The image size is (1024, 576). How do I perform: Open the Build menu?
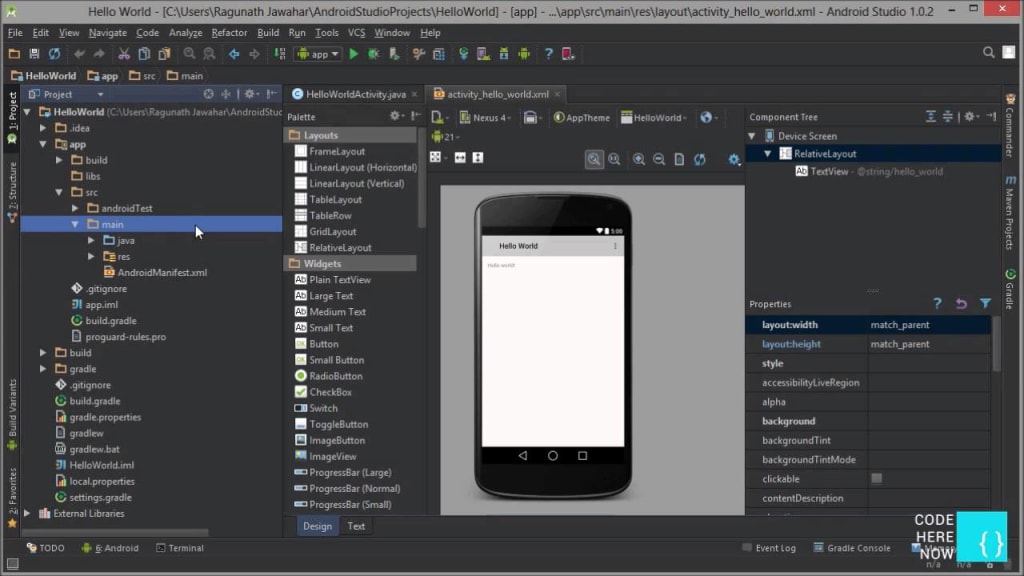tap(268, 33)
